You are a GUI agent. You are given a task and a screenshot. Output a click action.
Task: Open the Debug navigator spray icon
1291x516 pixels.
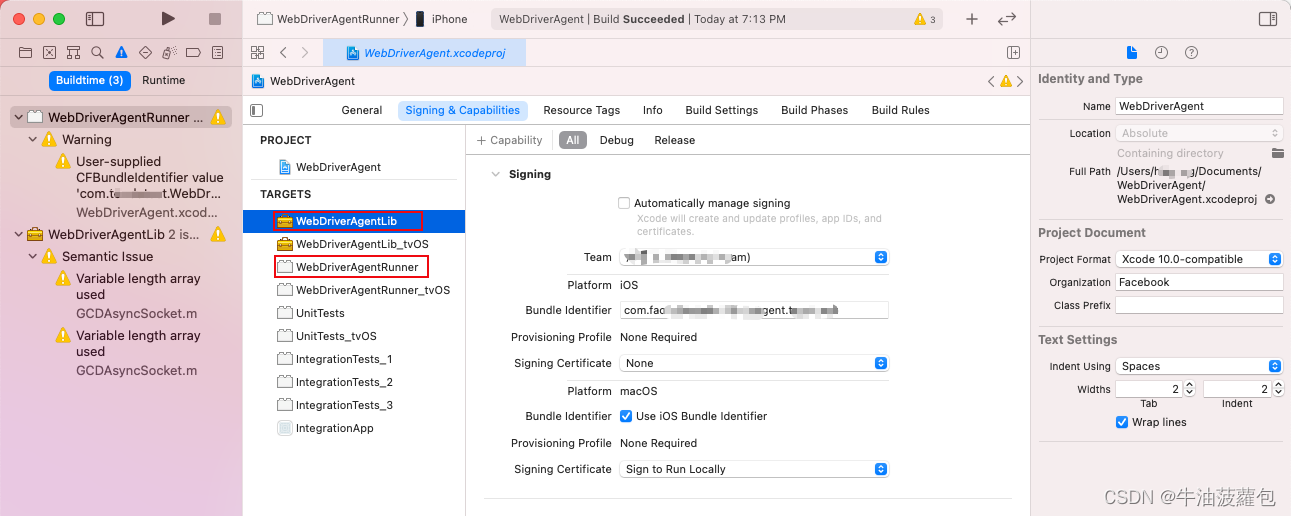point(169,52)
